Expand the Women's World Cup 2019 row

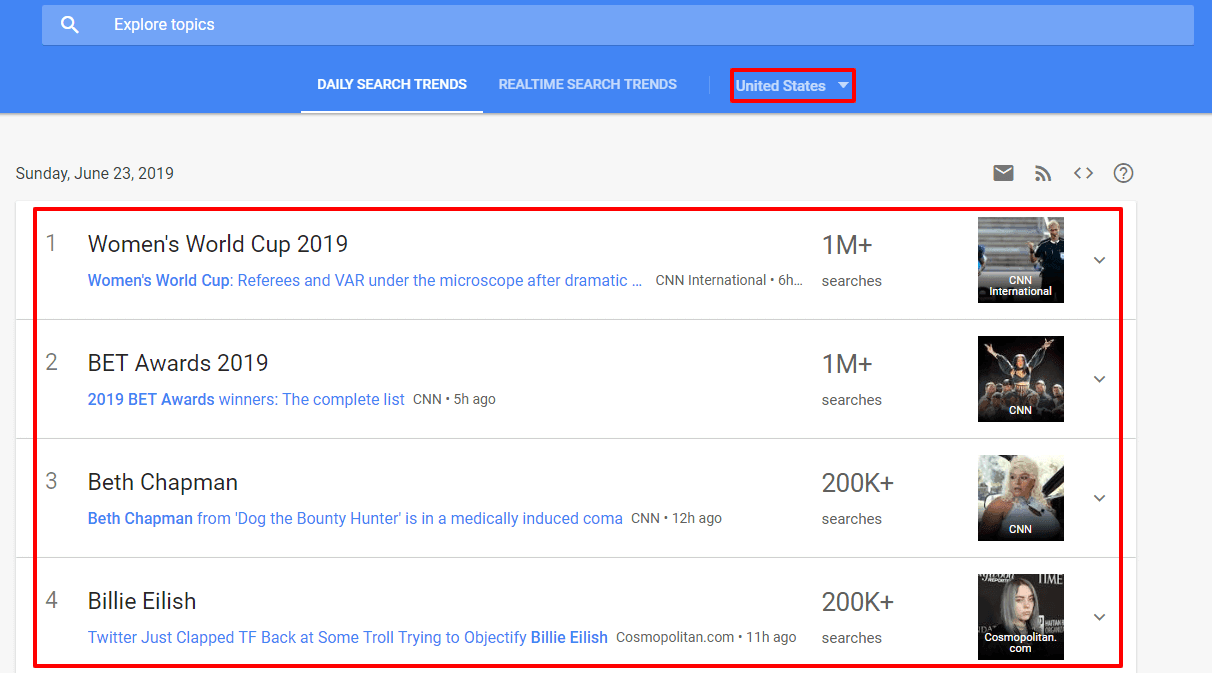point(1099,260)
